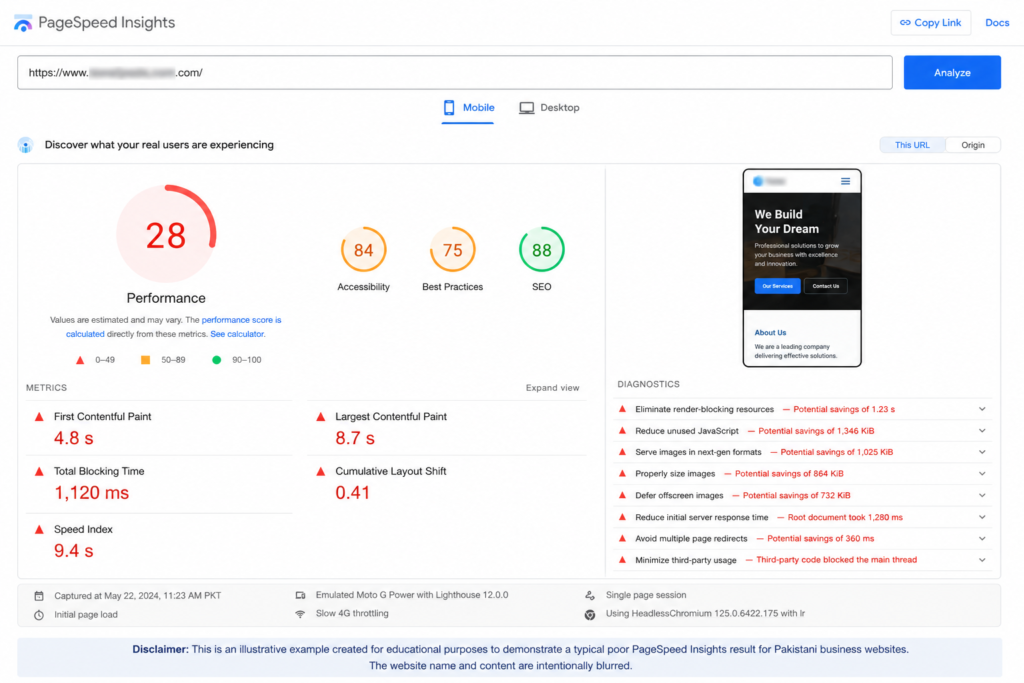This screenshot has height=683, width=1024.
Task: Switch to the Mobile tab
Action: (x=468, y=108)
